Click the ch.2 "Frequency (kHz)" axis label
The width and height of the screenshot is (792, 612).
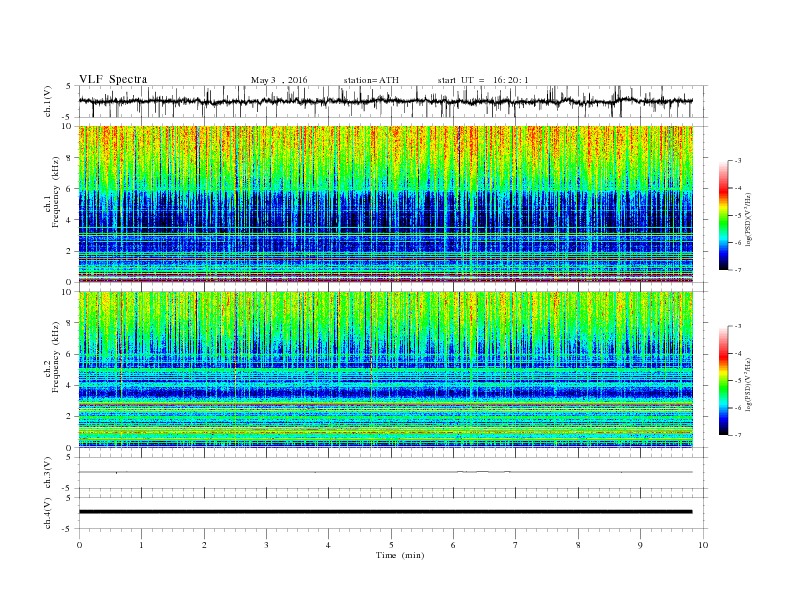point(56,357)
